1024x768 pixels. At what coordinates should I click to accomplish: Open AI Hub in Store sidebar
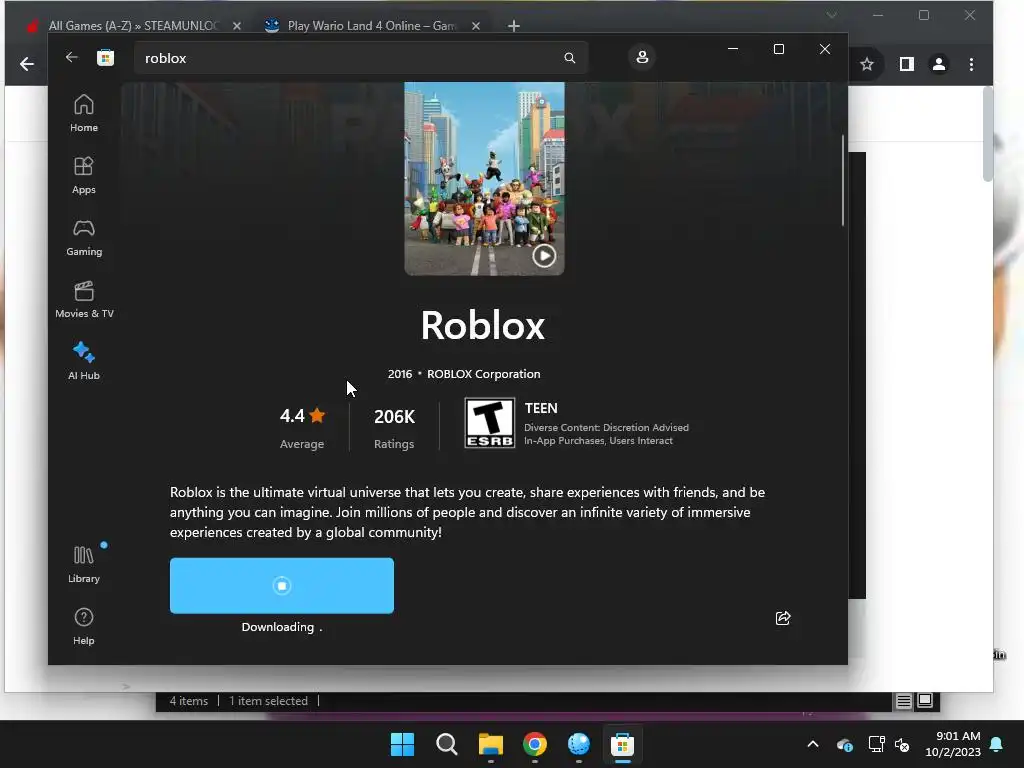[x=84, y=361]
